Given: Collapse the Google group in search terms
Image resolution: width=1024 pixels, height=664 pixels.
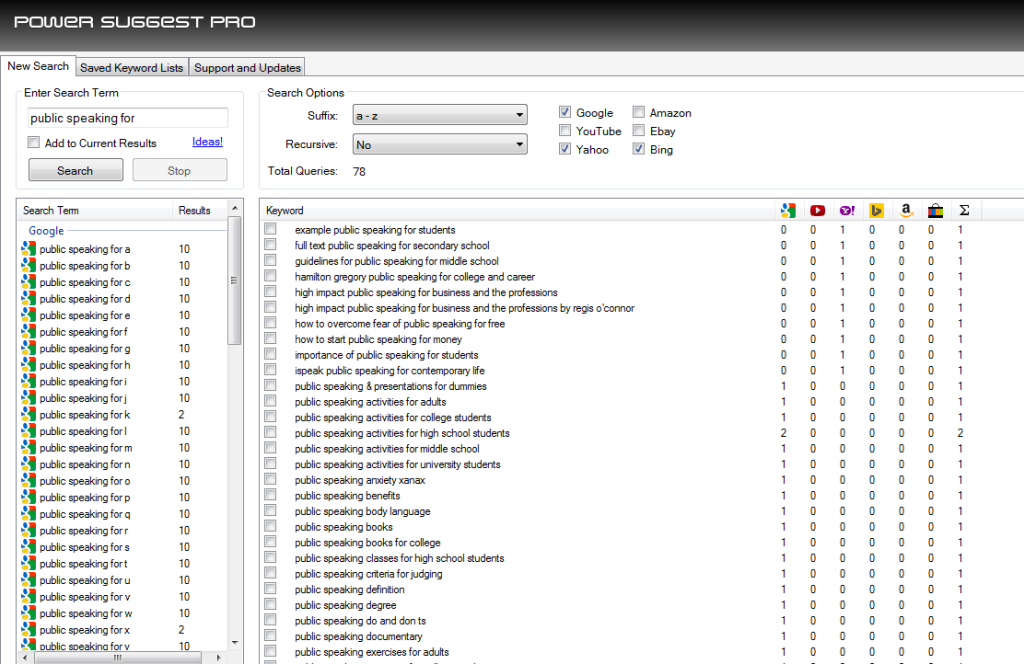Looking at the screenshot, I should 46,230.
